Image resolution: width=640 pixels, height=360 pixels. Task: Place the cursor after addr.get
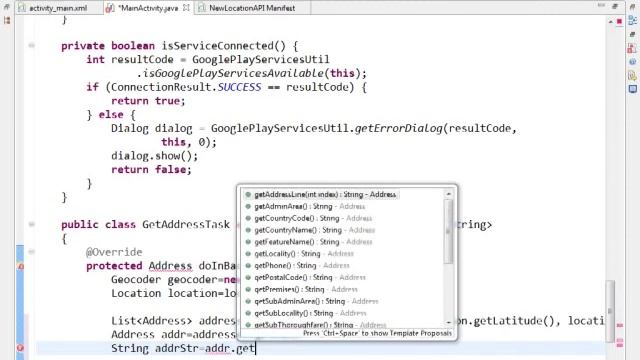point(256,349)
